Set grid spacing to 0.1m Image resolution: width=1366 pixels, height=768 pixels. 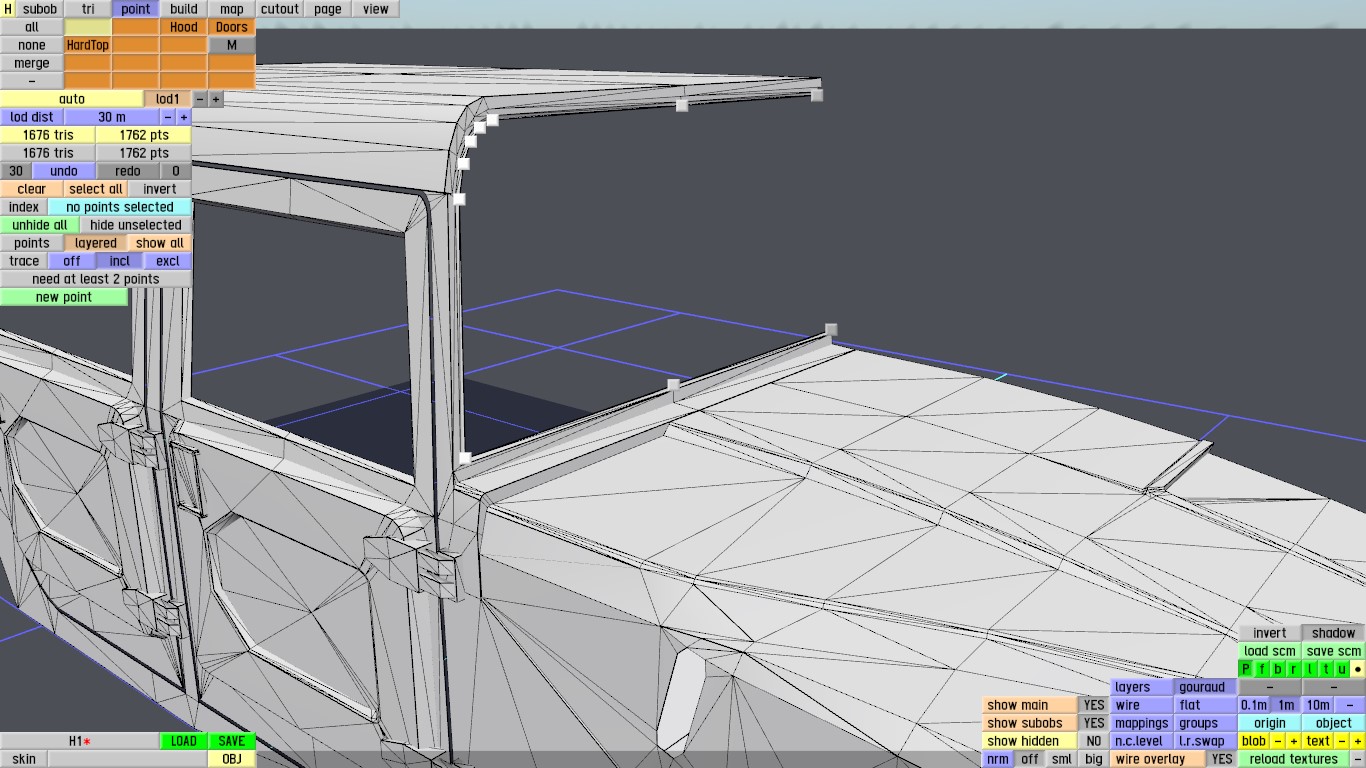click(x=1254, y=705)
